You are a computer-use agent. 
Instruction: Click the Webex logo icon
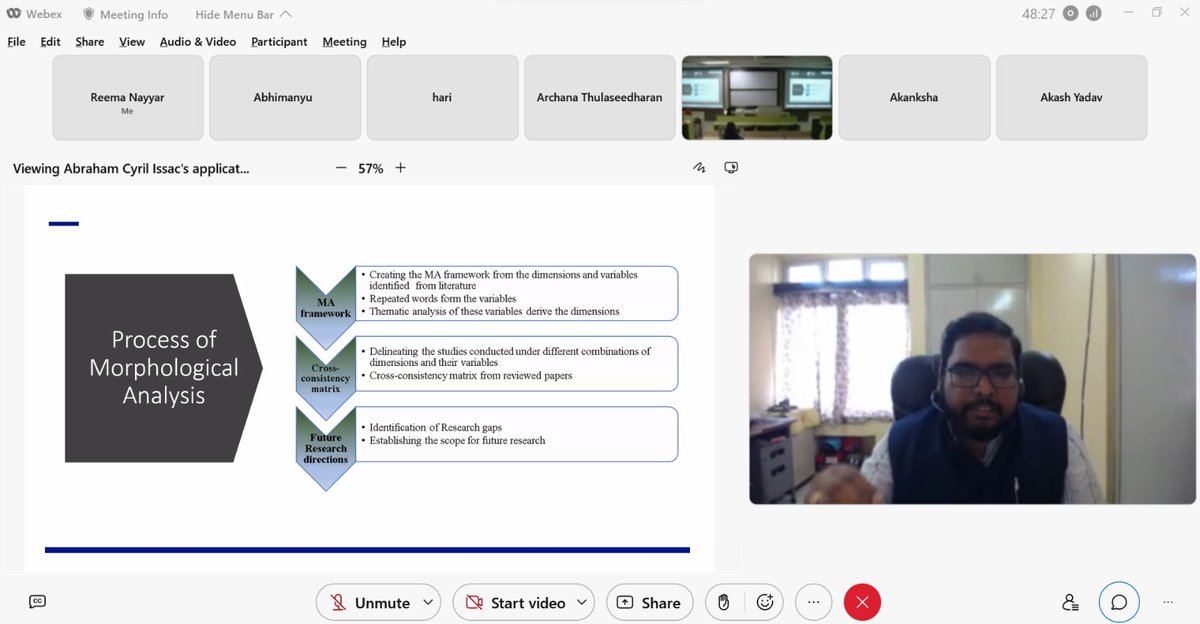pos(15,14)
